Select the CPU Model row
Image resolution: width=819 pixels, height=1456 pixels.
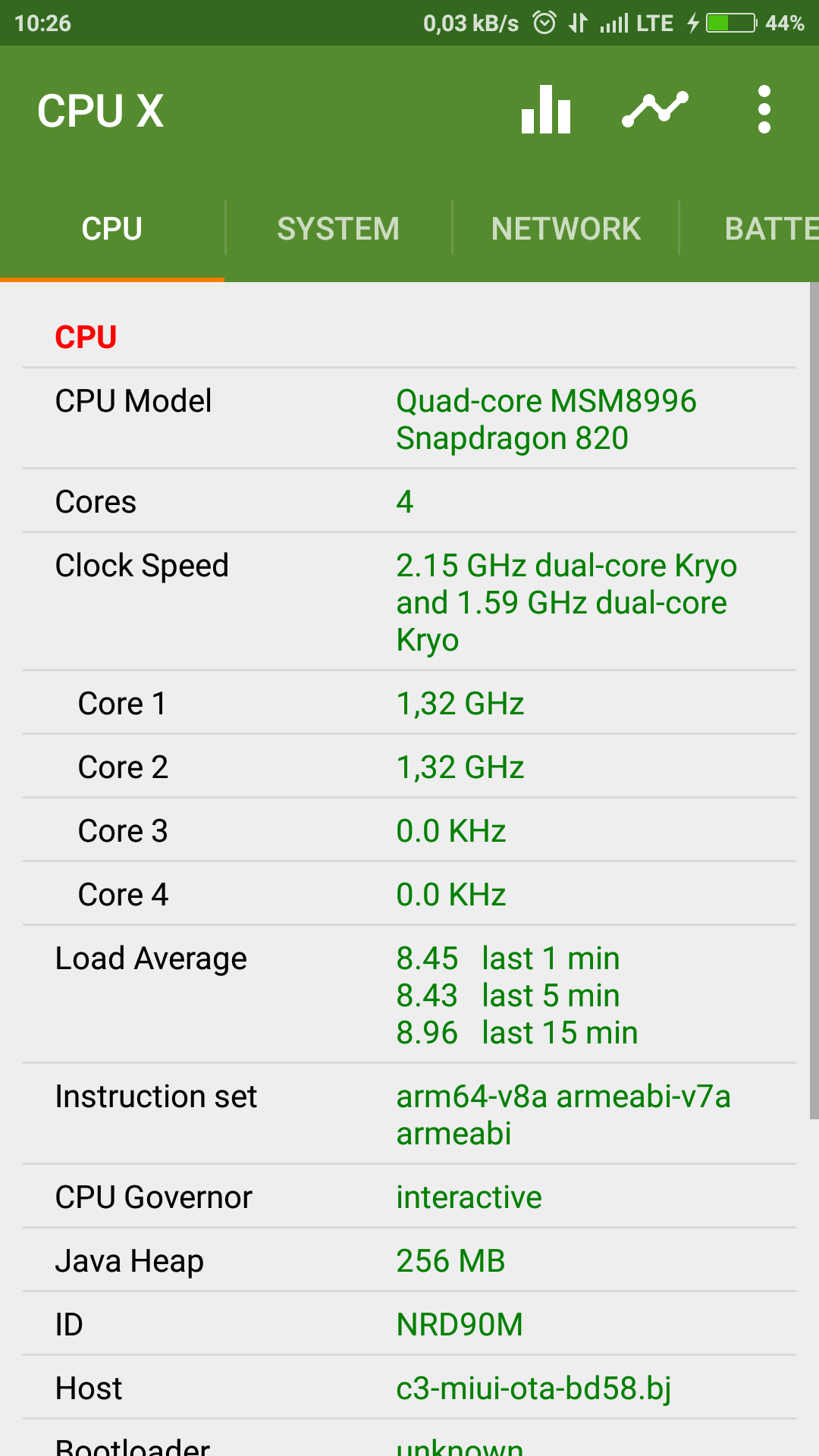pyautogui.click(x=409, y=419)
